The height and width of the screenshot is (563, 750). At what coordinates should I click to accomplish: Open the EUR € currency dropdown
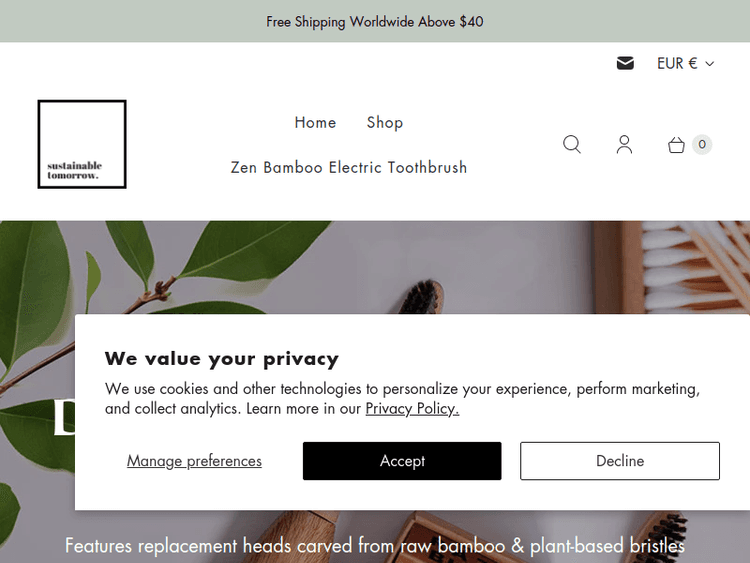coord(685,63)
